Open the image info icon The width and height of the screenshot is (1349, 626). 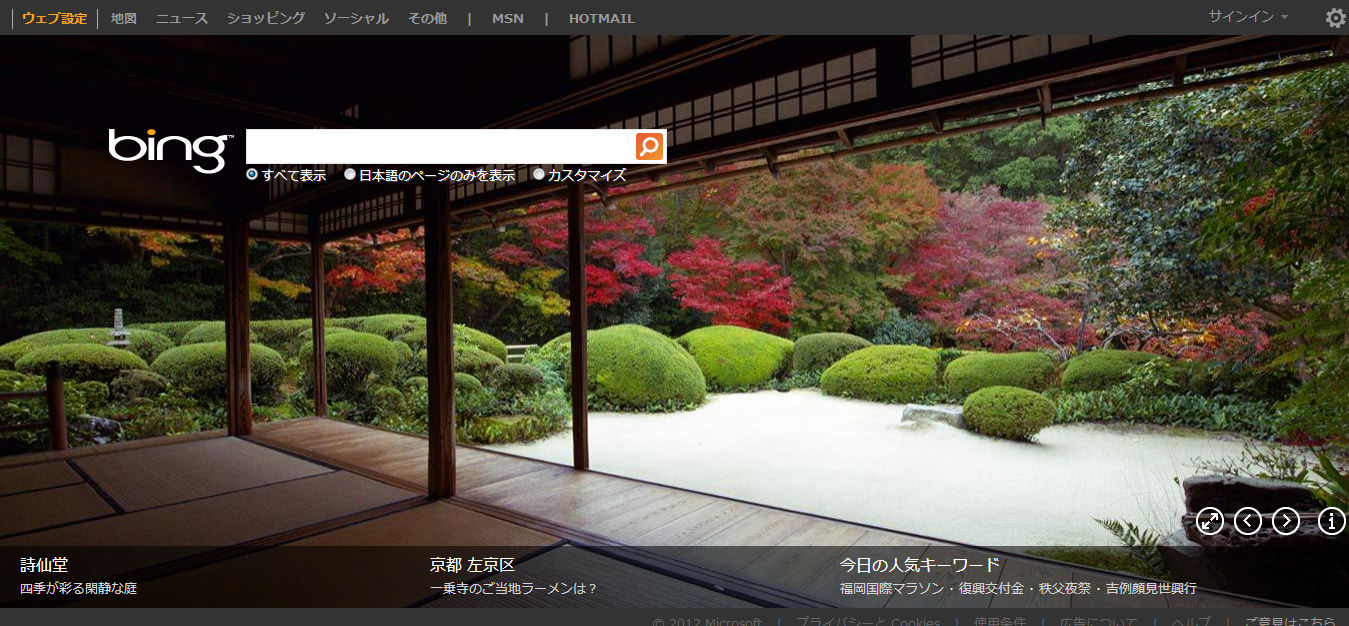point(1331,521)
